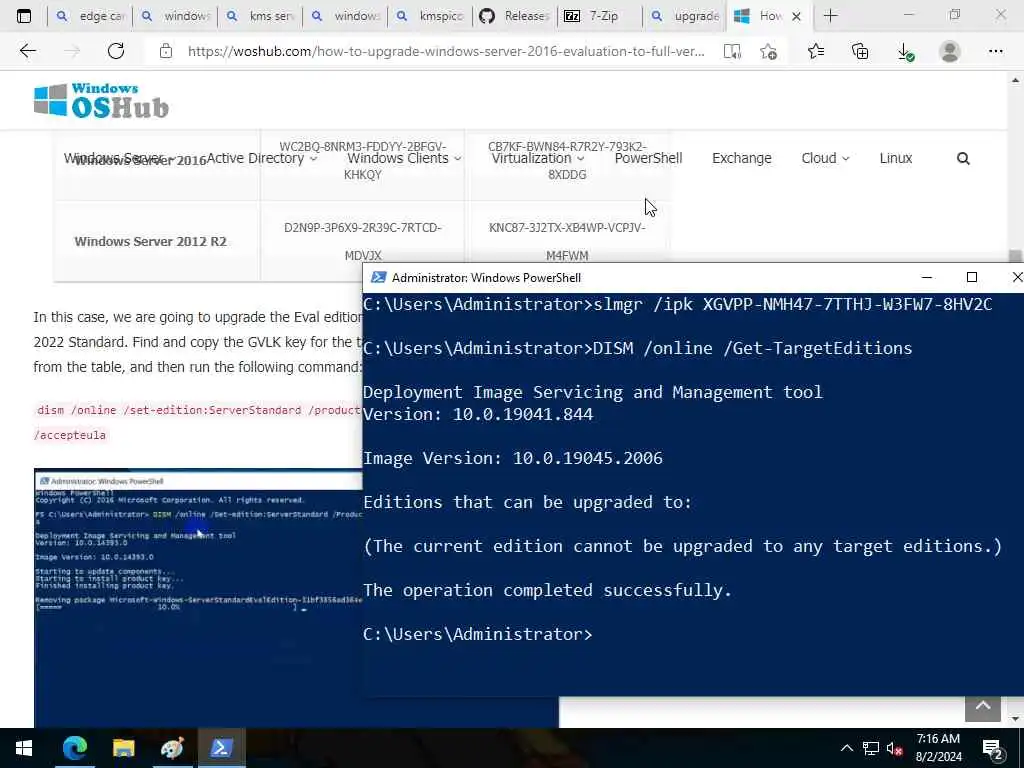This screenshot has height=768, width=1024.
Task: Click the PowerShell window title bar icon
Action: (x=379, y=277)
